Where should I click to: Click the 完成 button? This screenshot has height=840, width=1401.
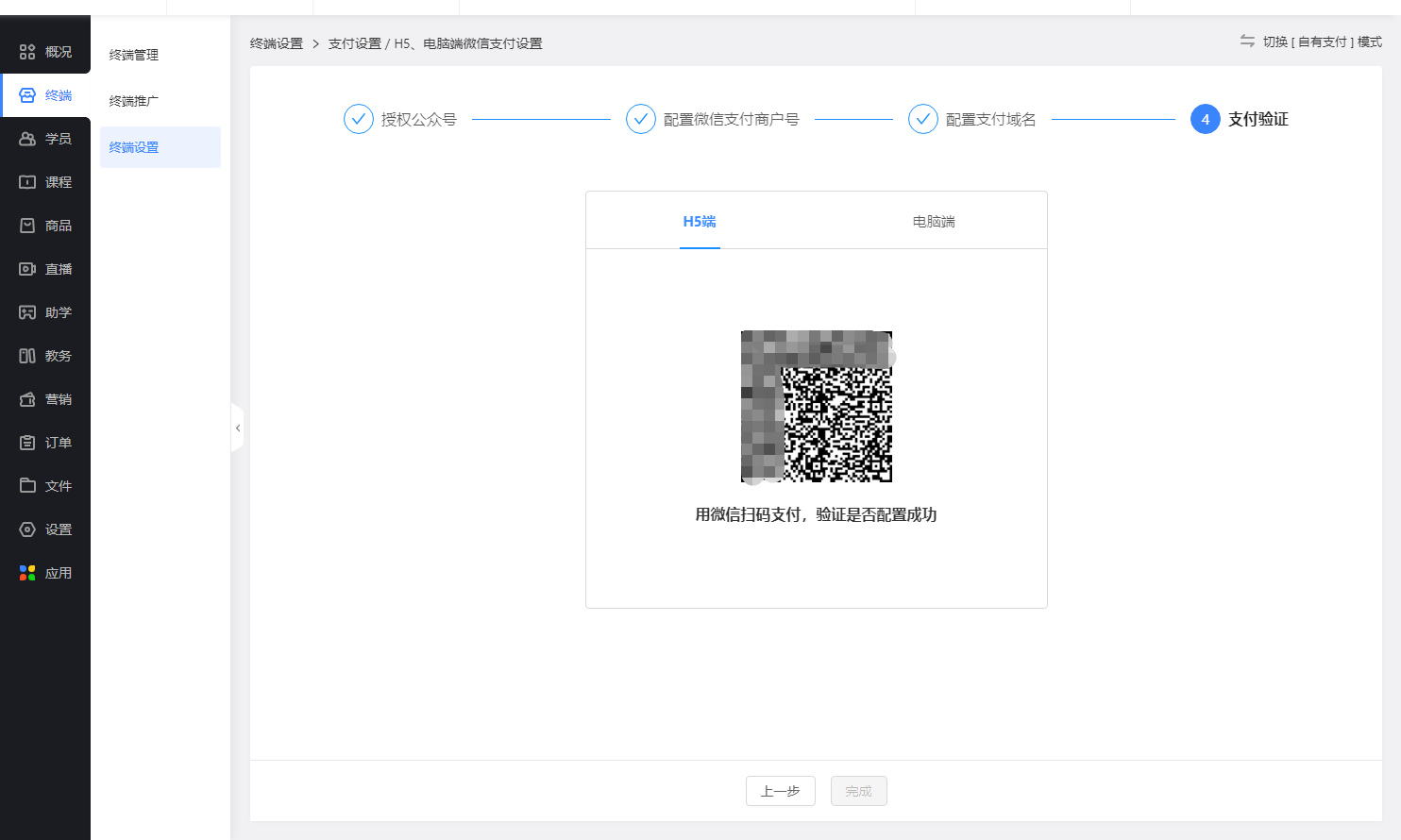(x=859, y=791)
